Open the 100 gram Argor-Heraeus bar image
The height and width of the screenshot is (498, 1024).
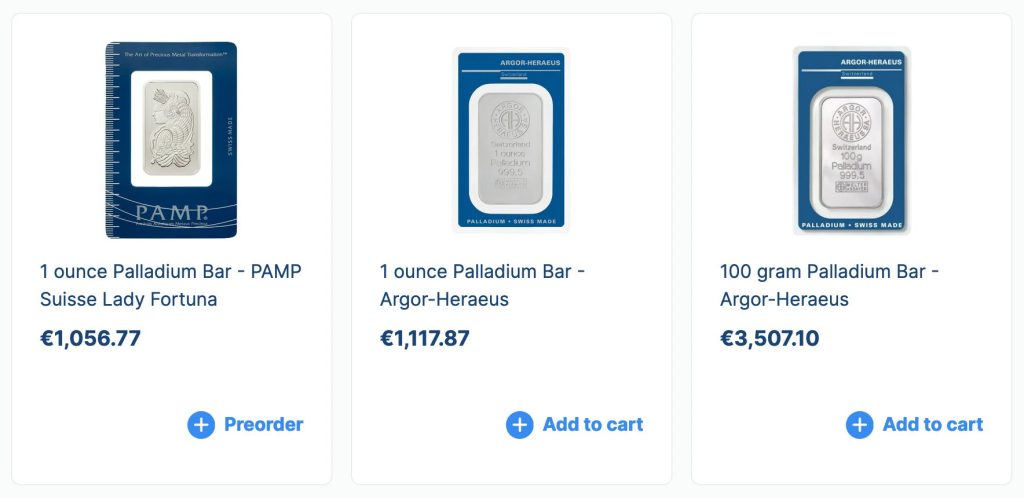coord(851,140)
